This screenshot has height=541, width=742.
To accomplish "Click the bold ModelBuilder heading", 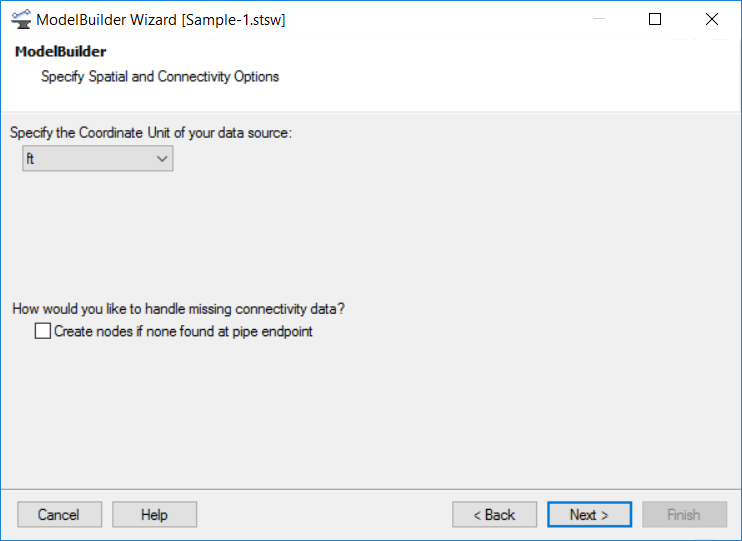I will coord(61,51).
